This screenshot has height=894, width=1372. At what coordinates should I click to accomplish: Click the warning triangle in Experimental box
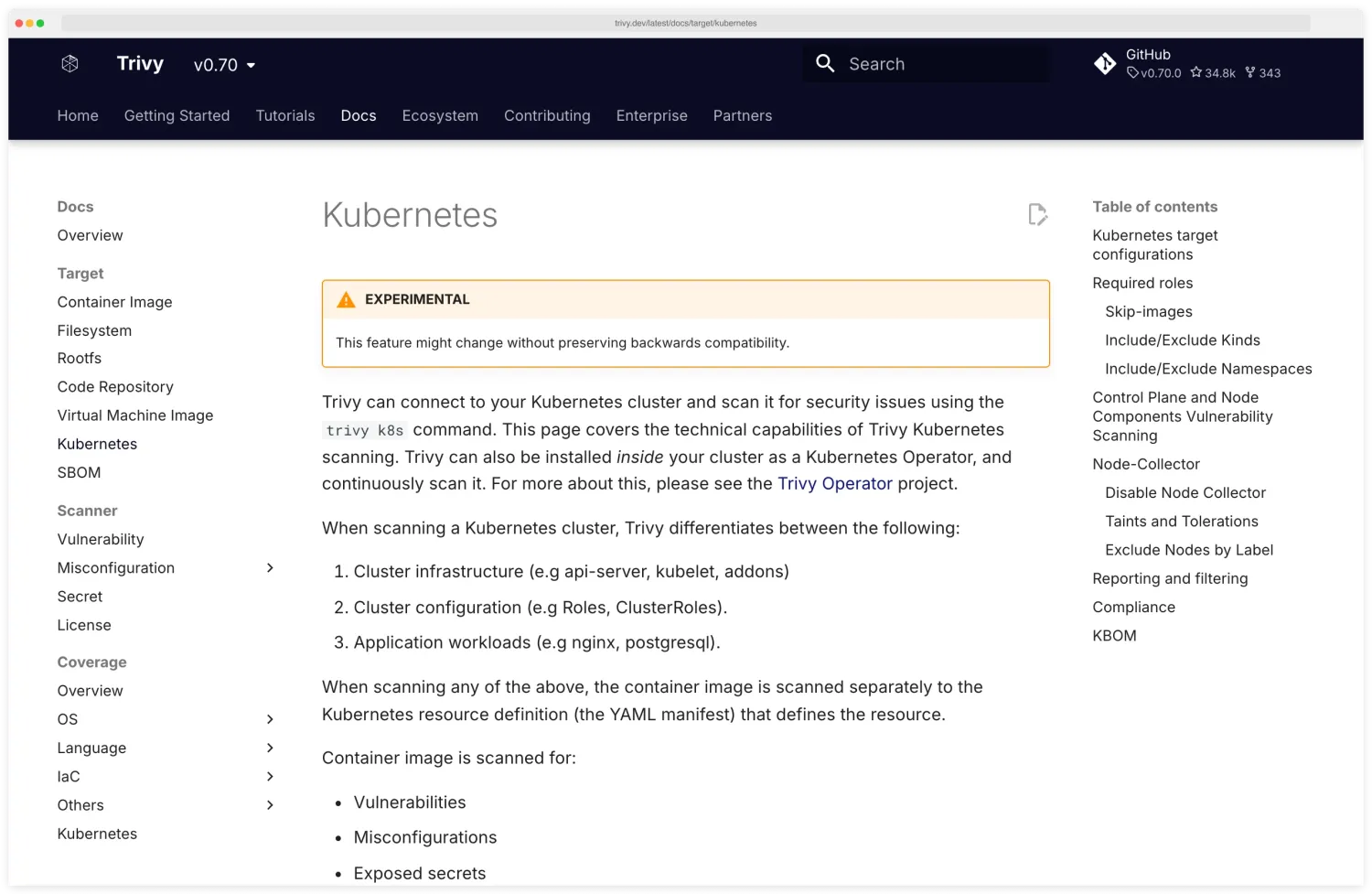[x=346, y=299]
